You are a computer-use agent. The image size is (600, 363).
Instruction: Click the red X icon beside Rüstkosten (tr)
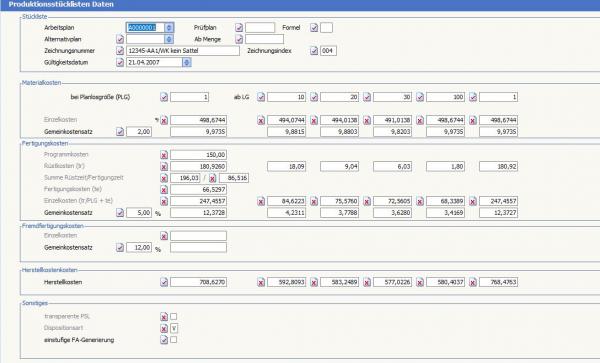click(x=164, y=167)
